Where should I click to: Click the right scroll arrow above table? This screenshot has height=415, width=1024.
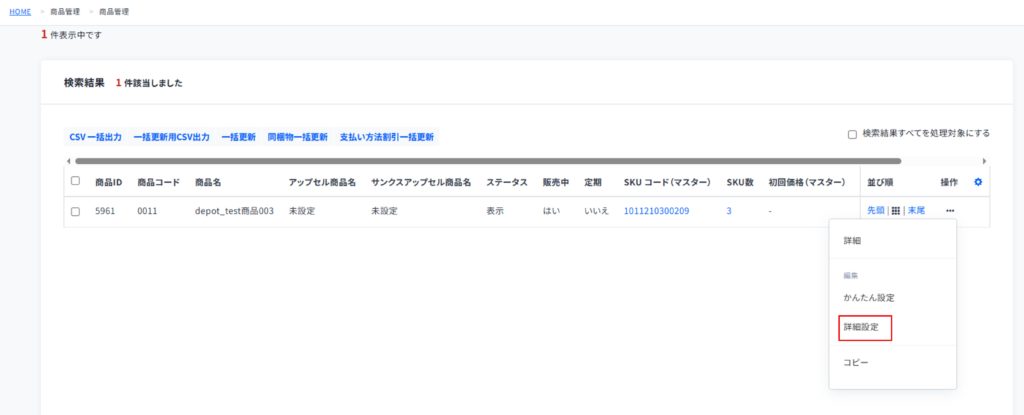[985, 161]
